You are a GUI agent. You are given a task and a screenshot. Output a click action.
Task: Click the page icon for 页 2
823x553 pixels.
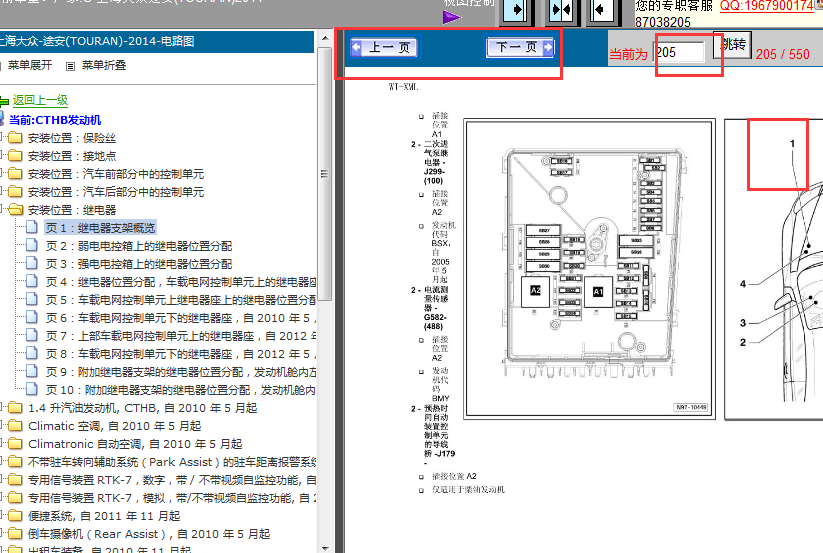tap(32, 245)
